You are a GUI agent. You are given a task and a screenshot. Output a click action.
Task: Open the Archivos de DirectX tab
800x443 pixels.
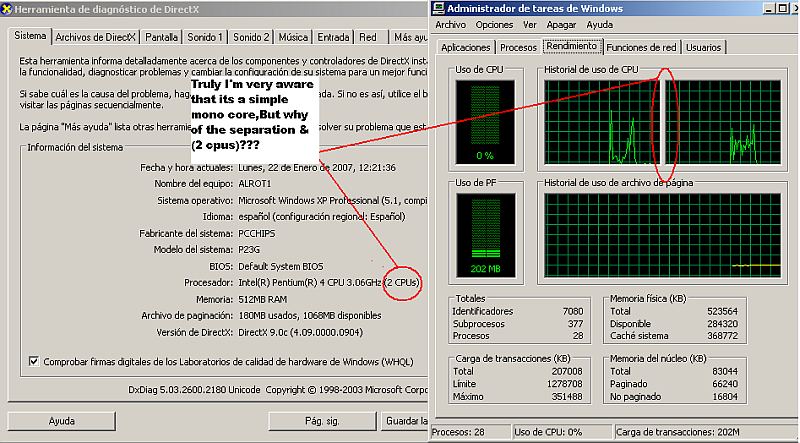[95, 37]
